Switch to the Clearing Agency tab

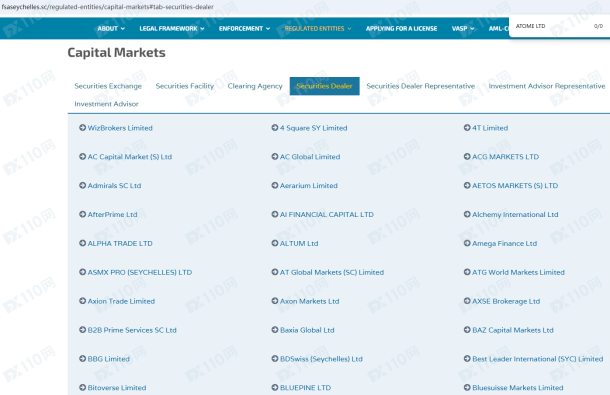click(255, 86)
